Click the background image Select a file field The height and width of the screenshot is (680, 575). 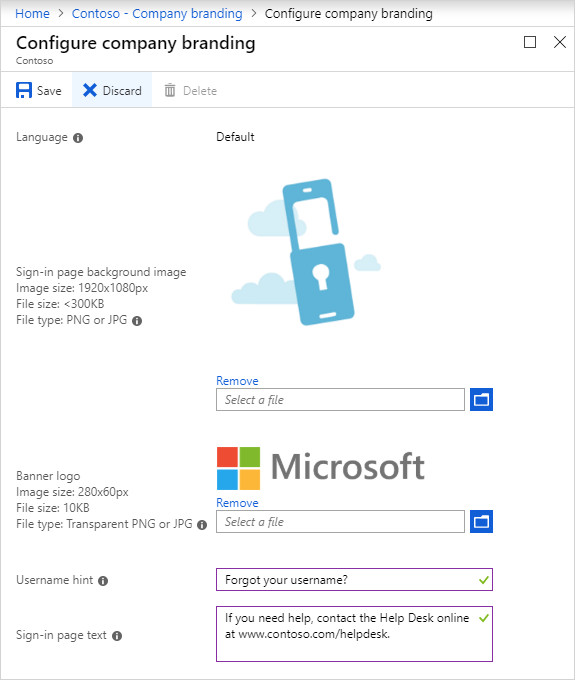340,399
